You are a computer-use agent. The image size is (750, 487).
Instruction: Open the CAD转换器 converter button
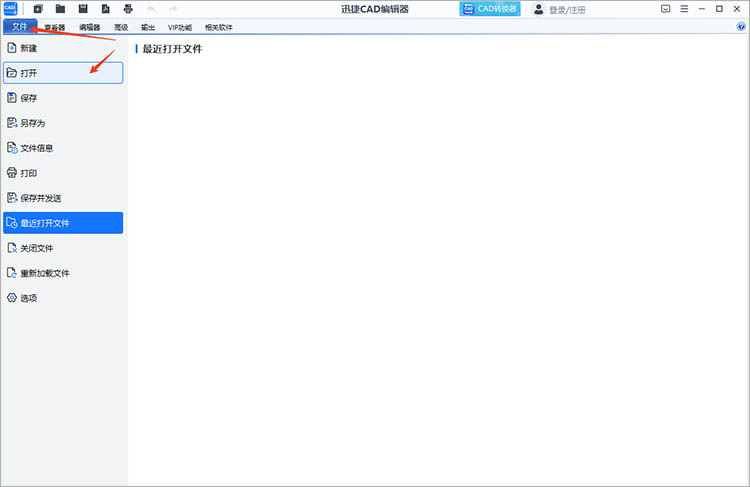[490, 9]
